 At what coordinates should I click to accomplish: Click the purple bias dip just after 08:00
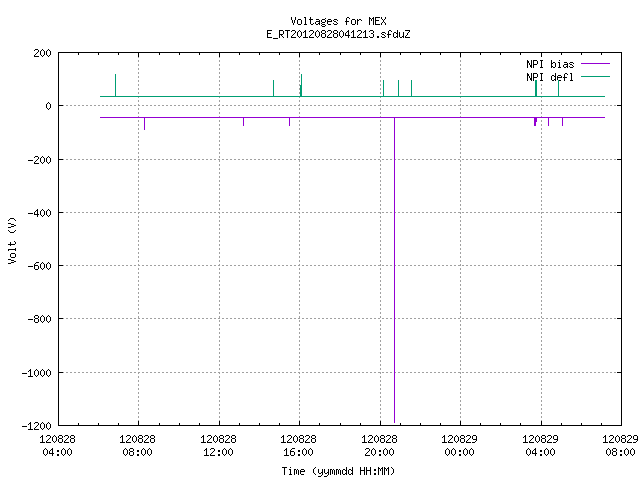click(x=144, y=124)
